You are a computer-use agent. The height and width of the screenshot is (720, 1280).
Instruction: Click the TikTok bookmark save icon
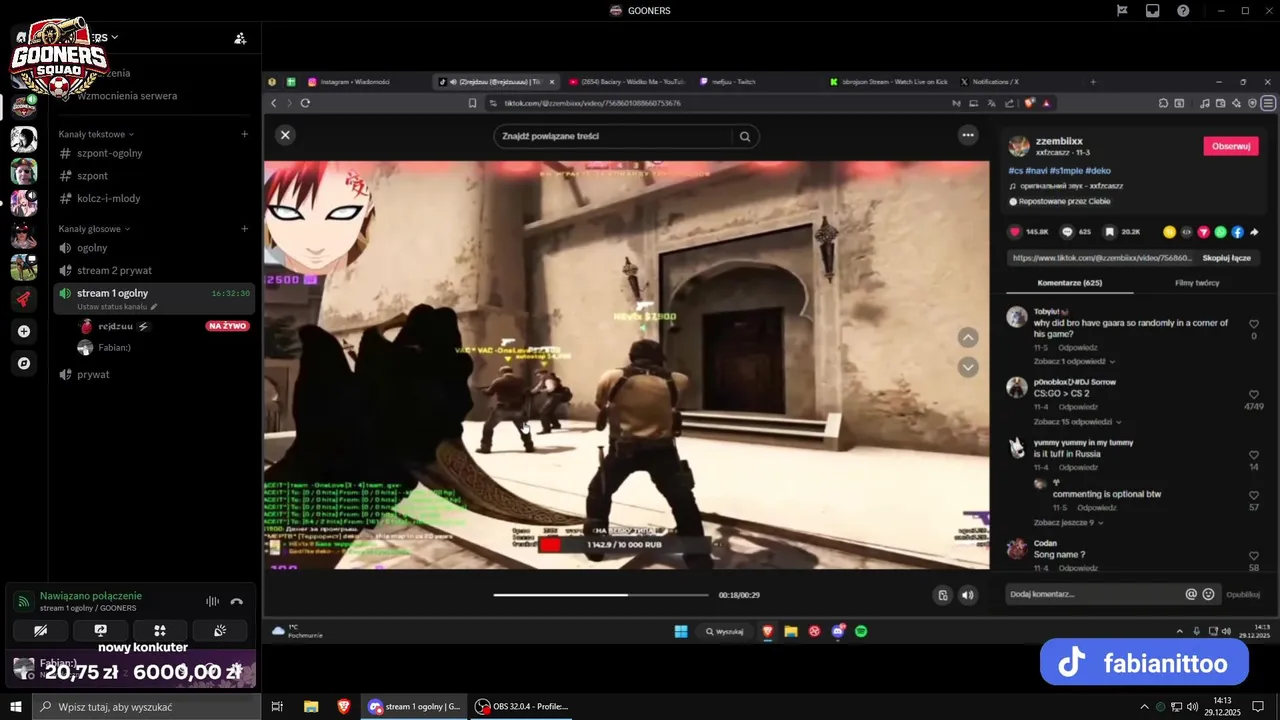(1110, 232)
